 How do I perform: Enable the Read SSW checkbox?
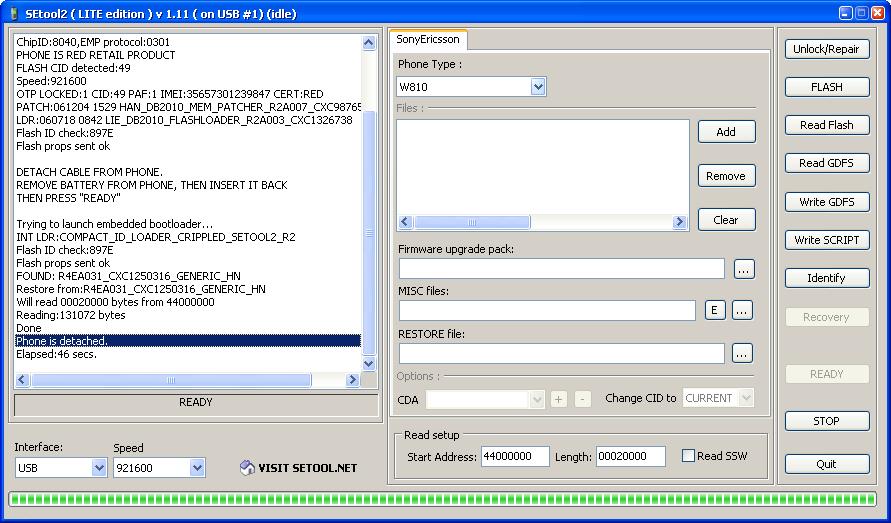point(688,455)
